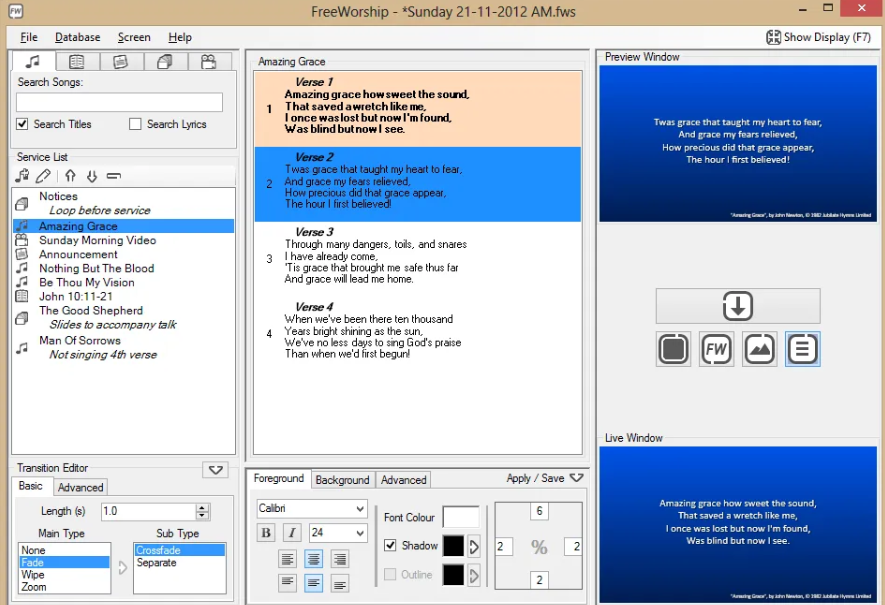The image size is (885, 605).
Task: Open the Screen menu
Action: (134, 37)
